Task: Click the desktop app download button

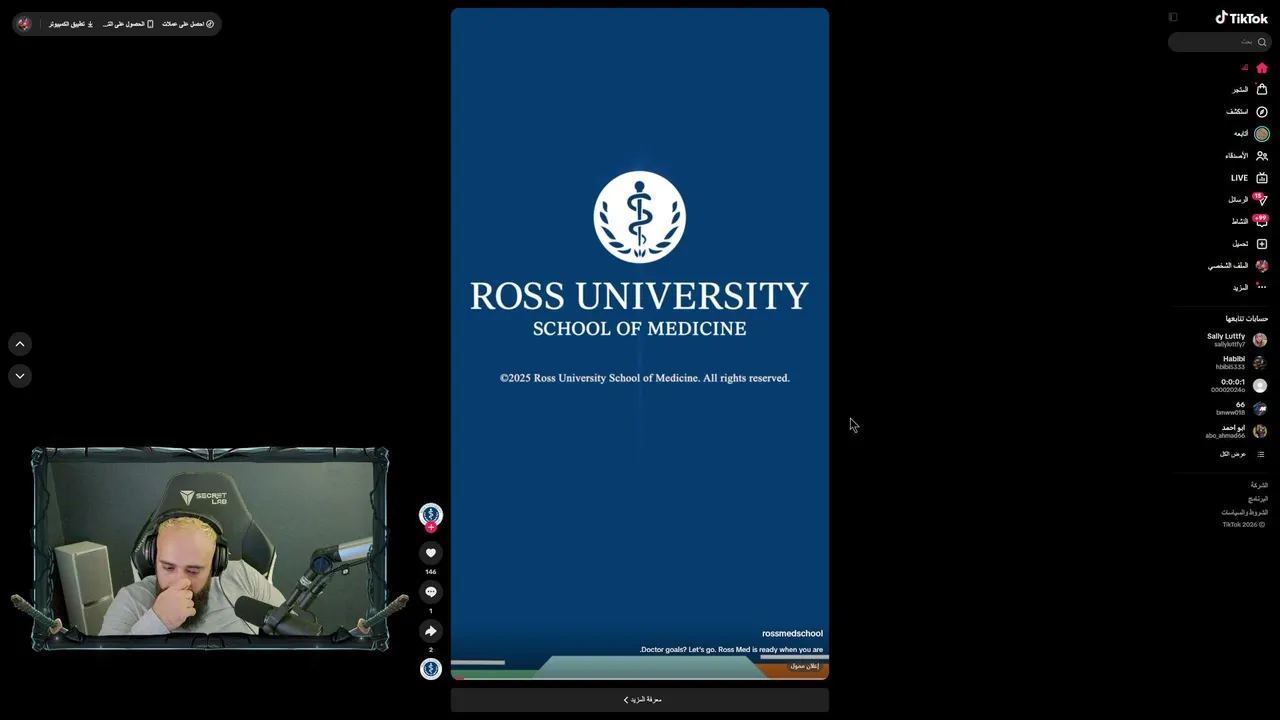Action: tap(71, 24)
